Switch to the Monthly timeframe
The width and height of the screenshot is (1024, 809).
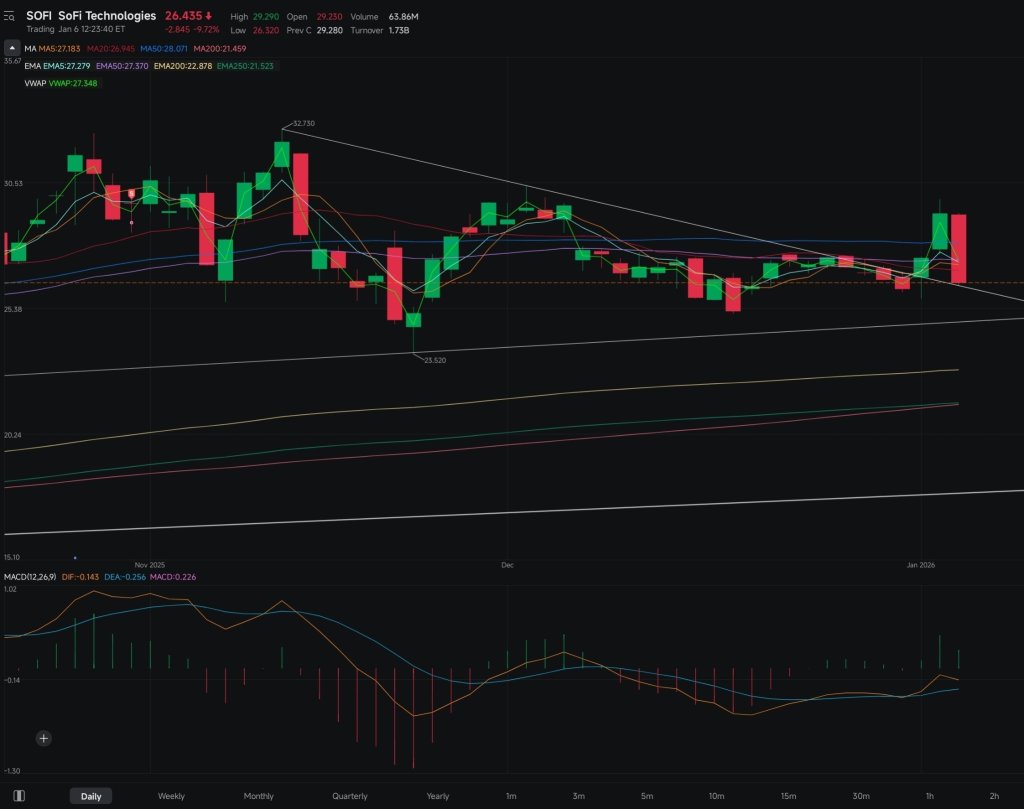[259, 796]
